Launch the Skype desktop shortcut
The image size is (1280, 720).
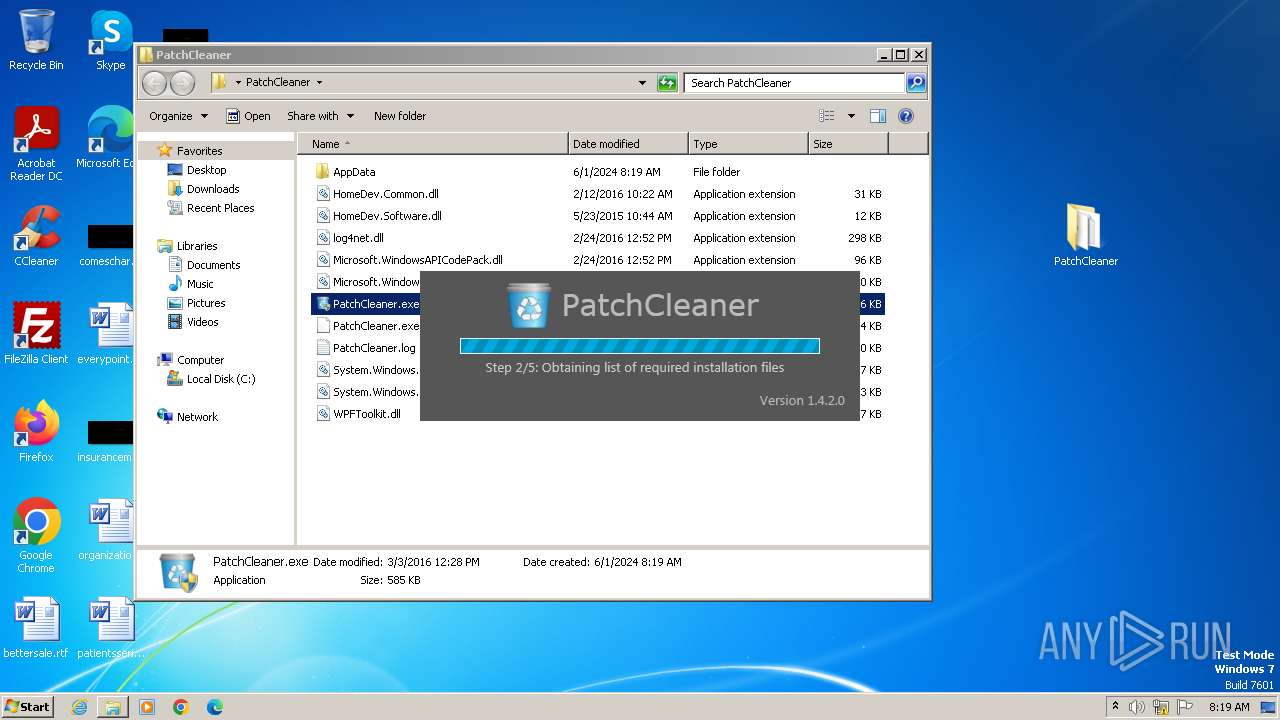tap(110, 40)
